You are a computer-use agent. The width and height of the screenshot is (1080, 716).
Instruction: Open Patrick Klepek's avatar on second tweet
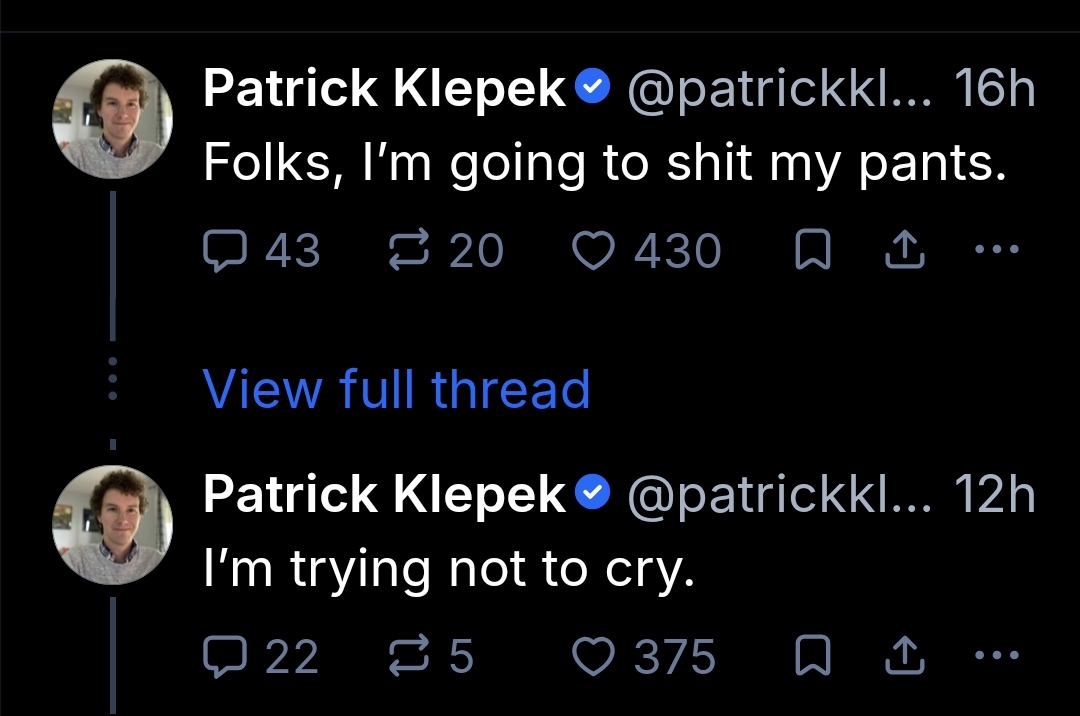(x=112, y=525)
